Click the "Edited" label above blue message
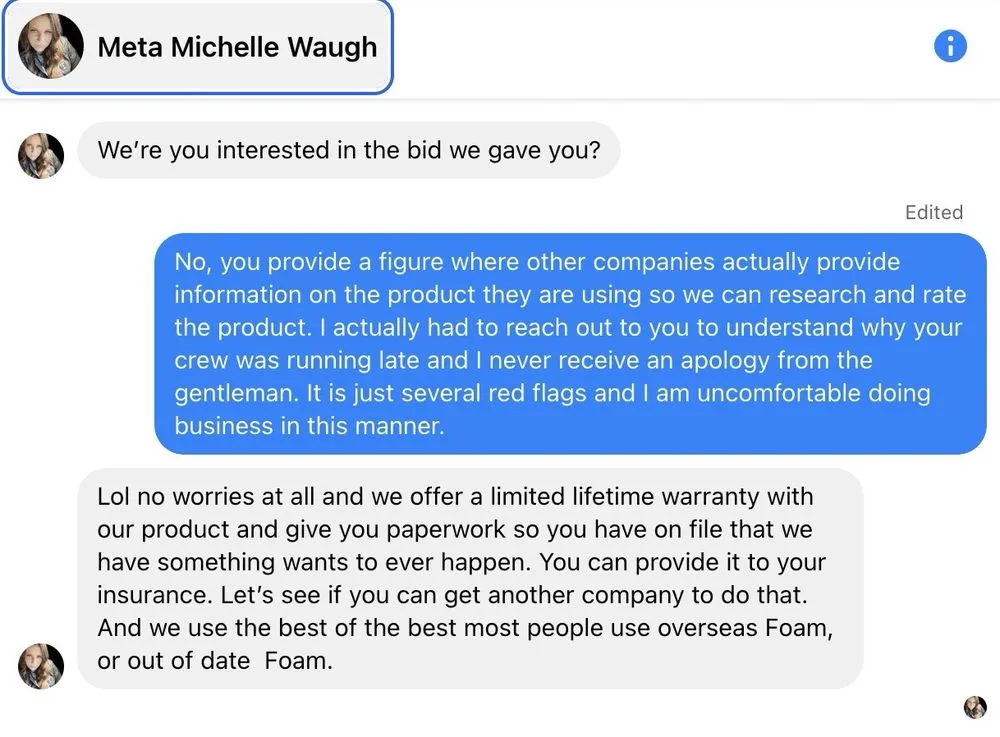Image resolution: width=1000 pixels, height=737 pixels. pos(933,212)
